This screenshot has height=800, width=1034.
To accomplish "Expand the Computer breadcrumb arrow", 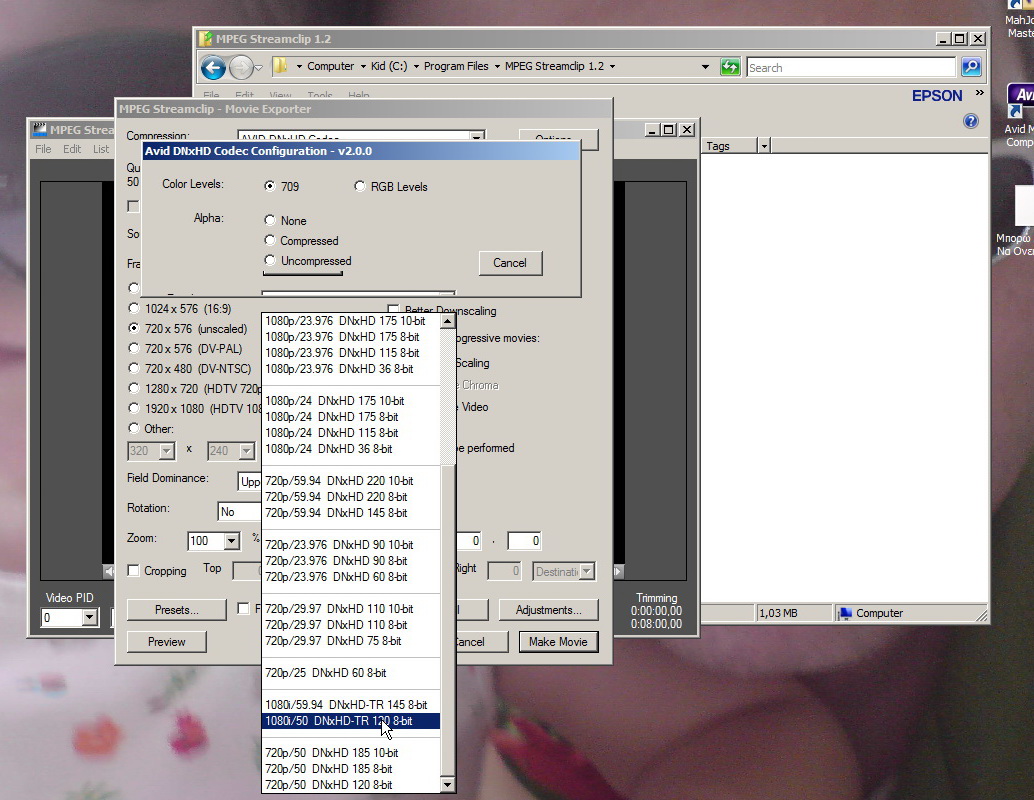I will pos(363,67).
